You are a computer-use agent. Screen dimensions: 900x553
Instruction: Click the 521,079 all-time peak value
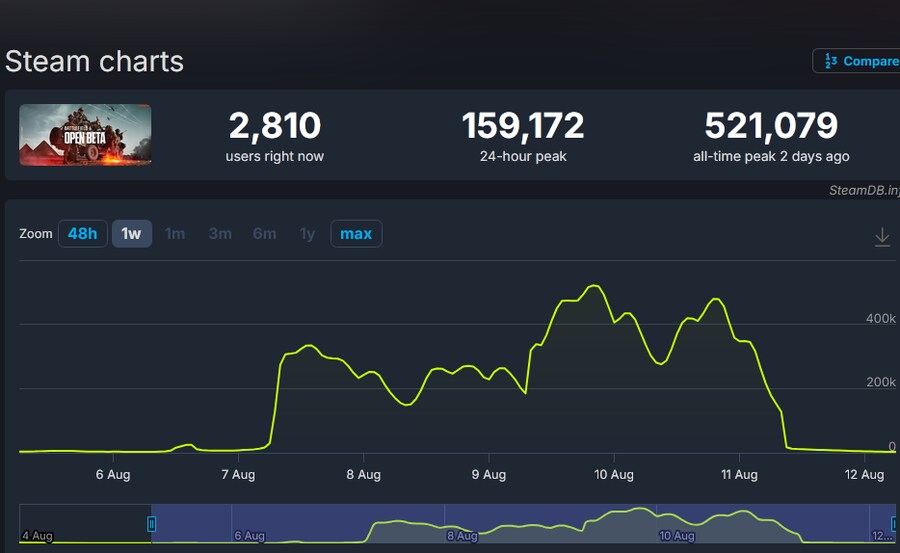tap(771, 125)
